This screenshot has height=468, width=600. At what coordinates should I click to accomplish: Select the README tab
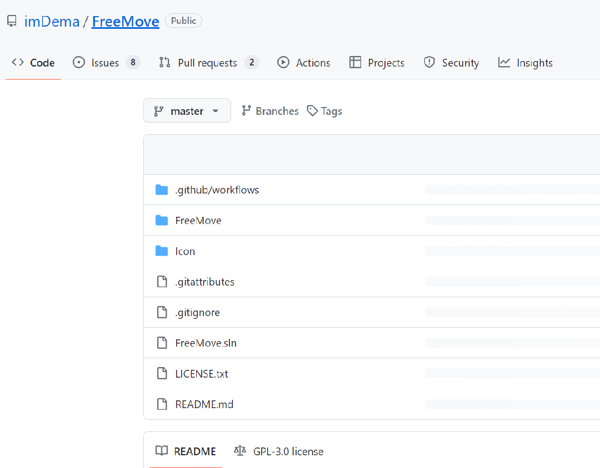click(185, 451)
